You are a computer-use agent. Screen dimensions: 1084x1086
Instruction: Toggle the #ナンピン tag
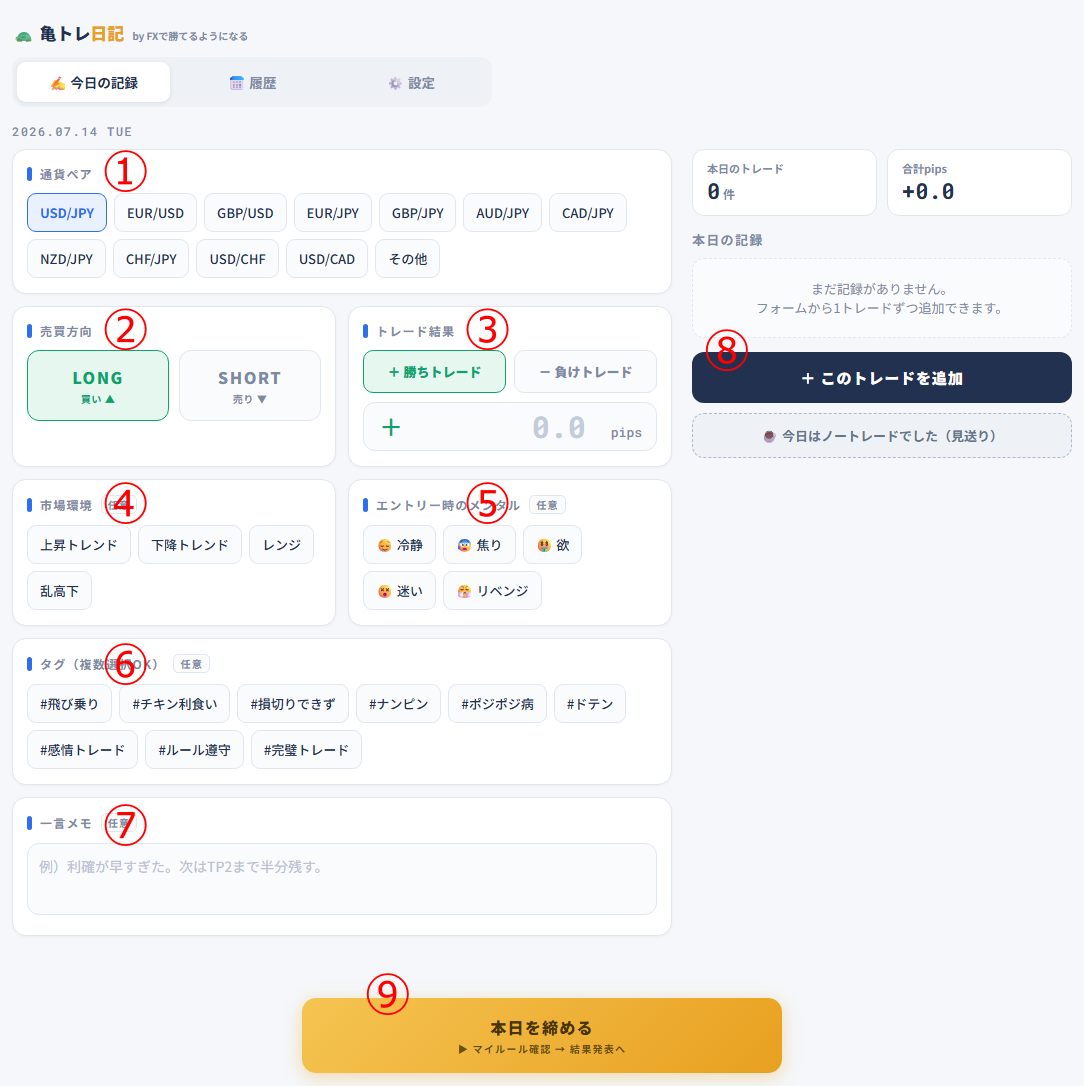398,704
